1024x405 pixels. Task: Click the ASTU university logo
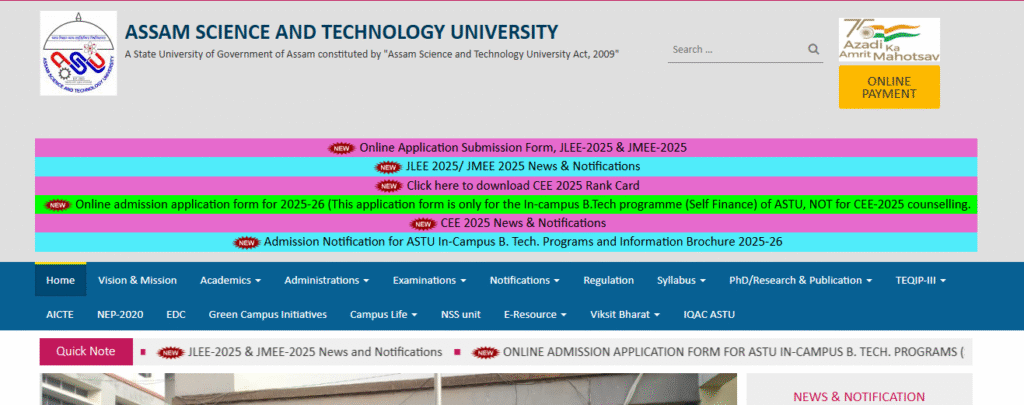[78, 53]
